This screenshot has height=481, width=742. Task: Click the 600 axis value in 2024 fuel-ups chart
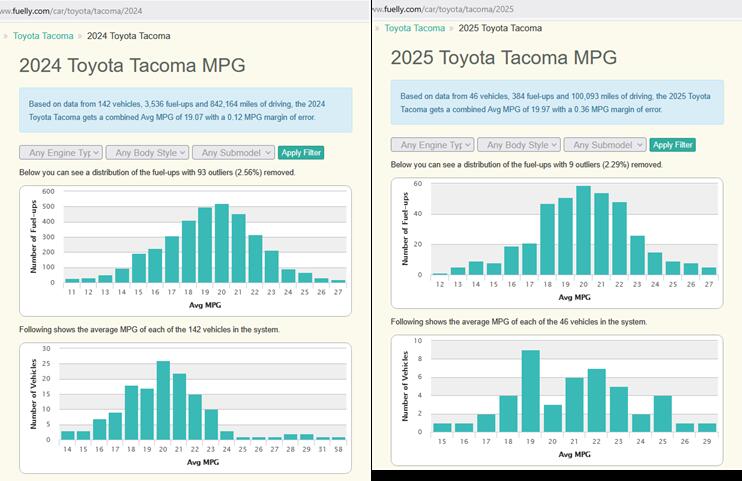coord(49,192)
